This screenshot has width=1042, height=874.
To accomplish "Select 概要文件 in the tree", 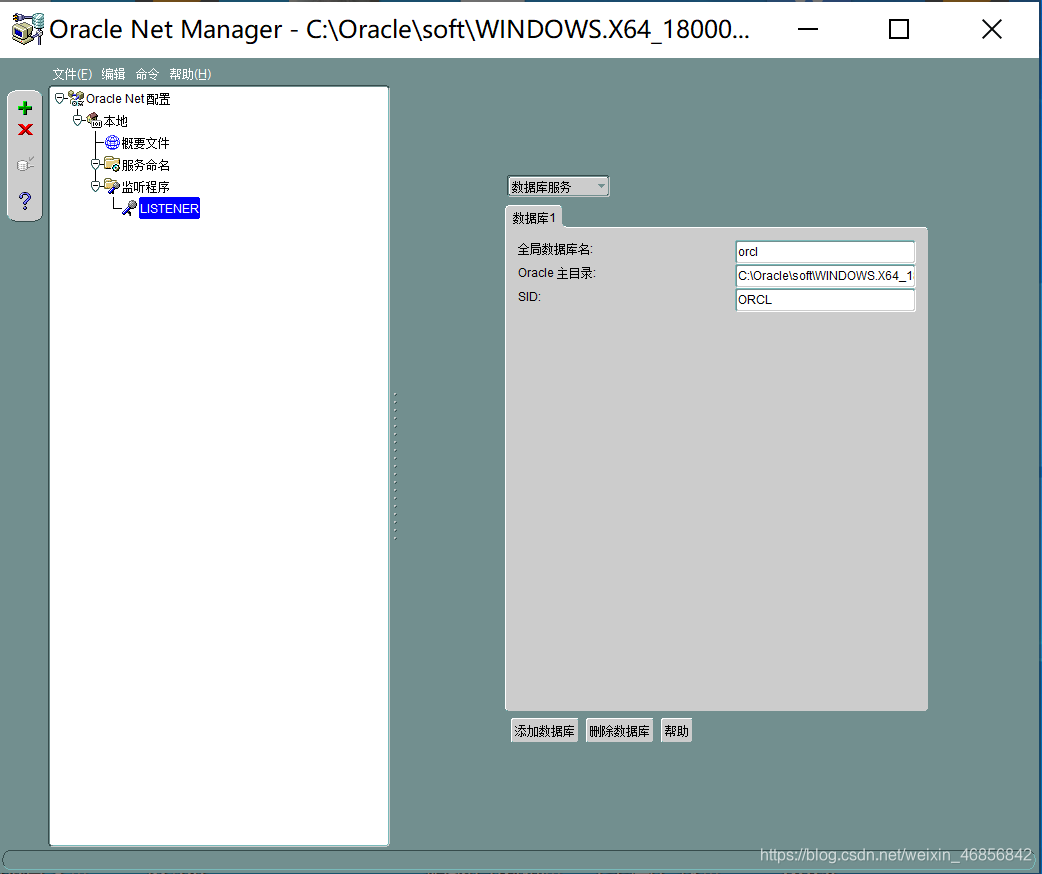I will click(146, 143).
